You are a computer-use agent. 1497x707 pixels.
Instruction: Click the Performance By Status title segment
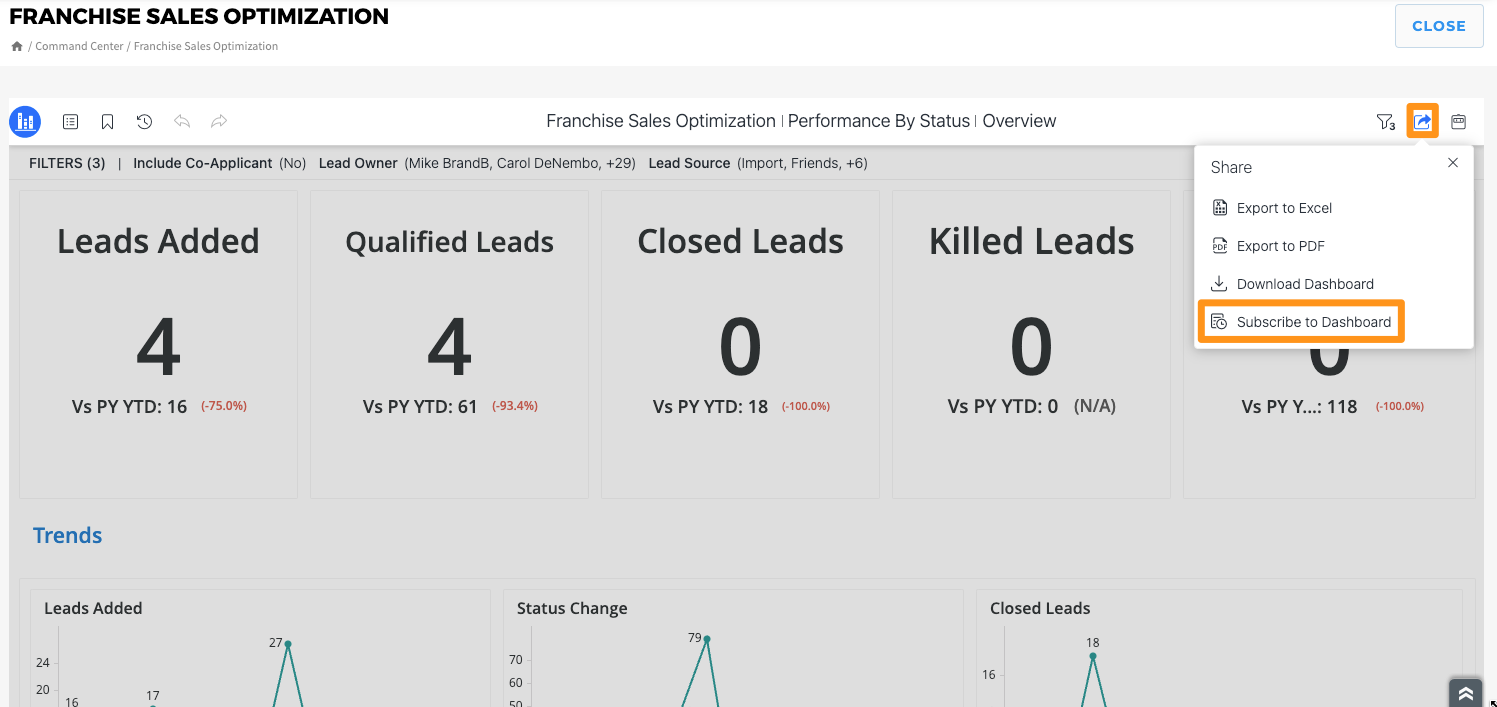pos(879,121)
